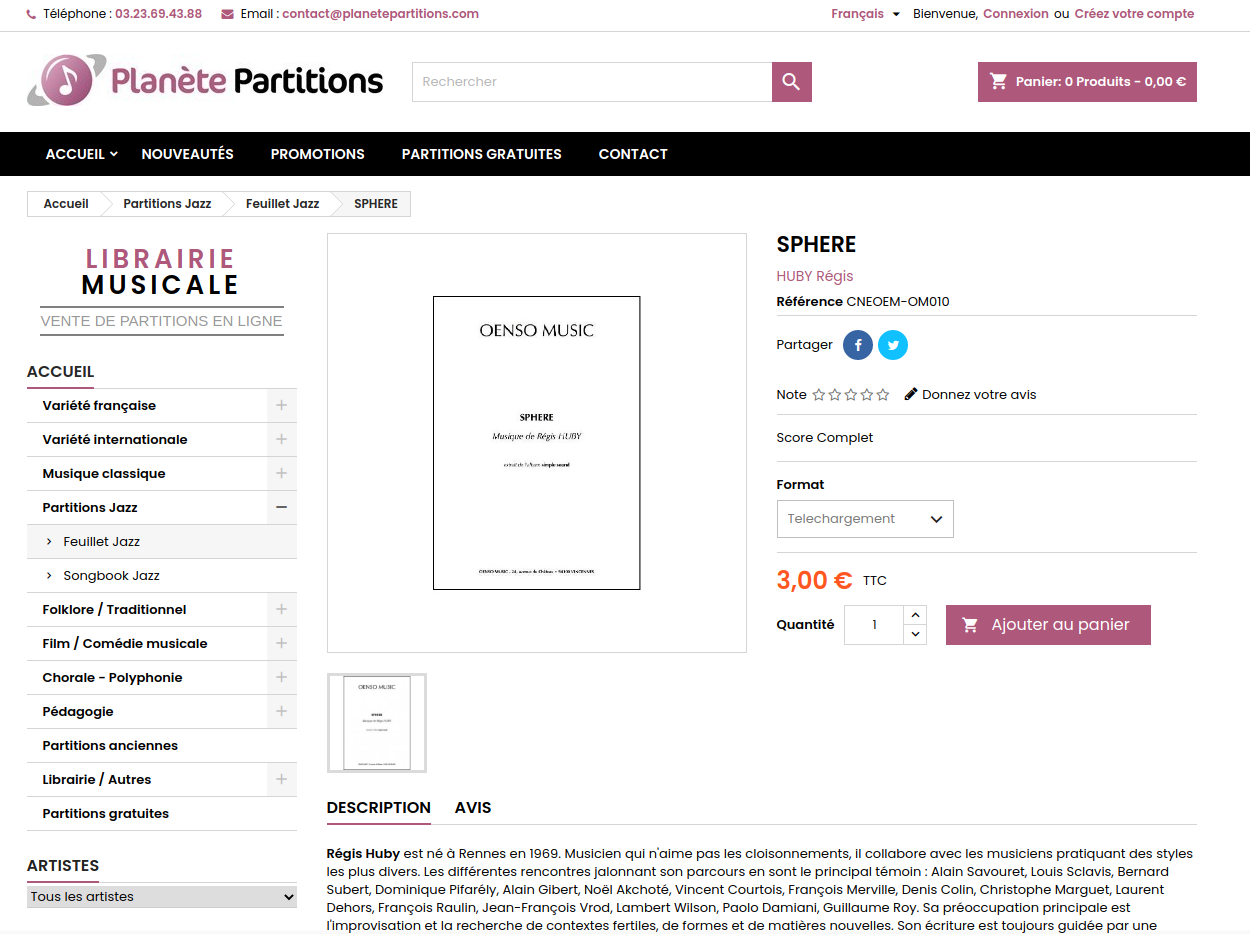Click the telephone icon in the header
Screen dimensions: 1250x934
point(30,14)
